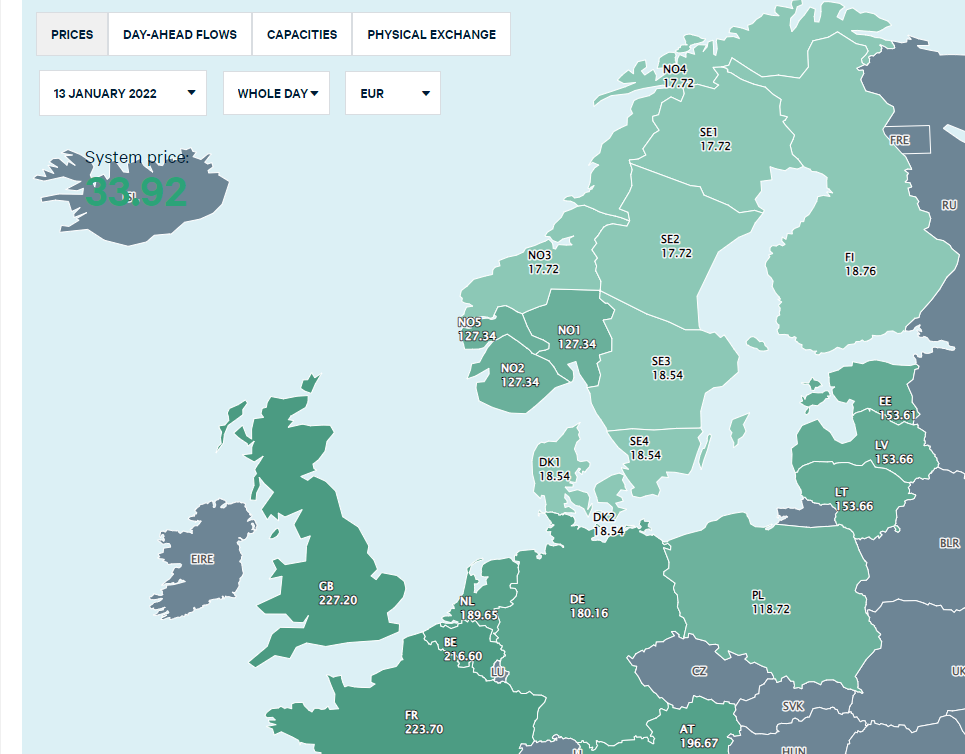Click the SE2 zone on the map
Viewport: 965px width, 754px height.
tap(676, 246)
